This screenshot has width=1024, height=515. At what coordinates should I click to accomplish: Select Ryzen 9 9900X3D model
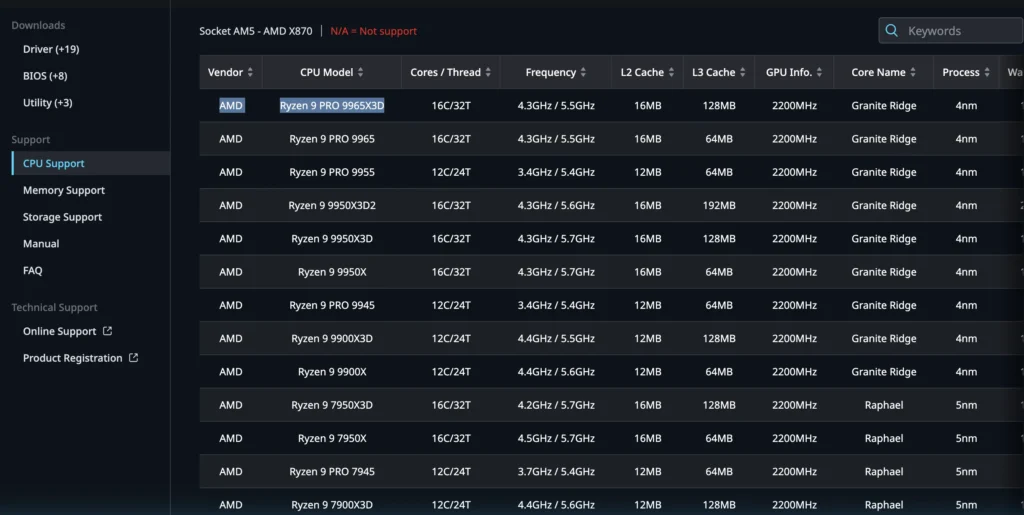coord(332,338)
